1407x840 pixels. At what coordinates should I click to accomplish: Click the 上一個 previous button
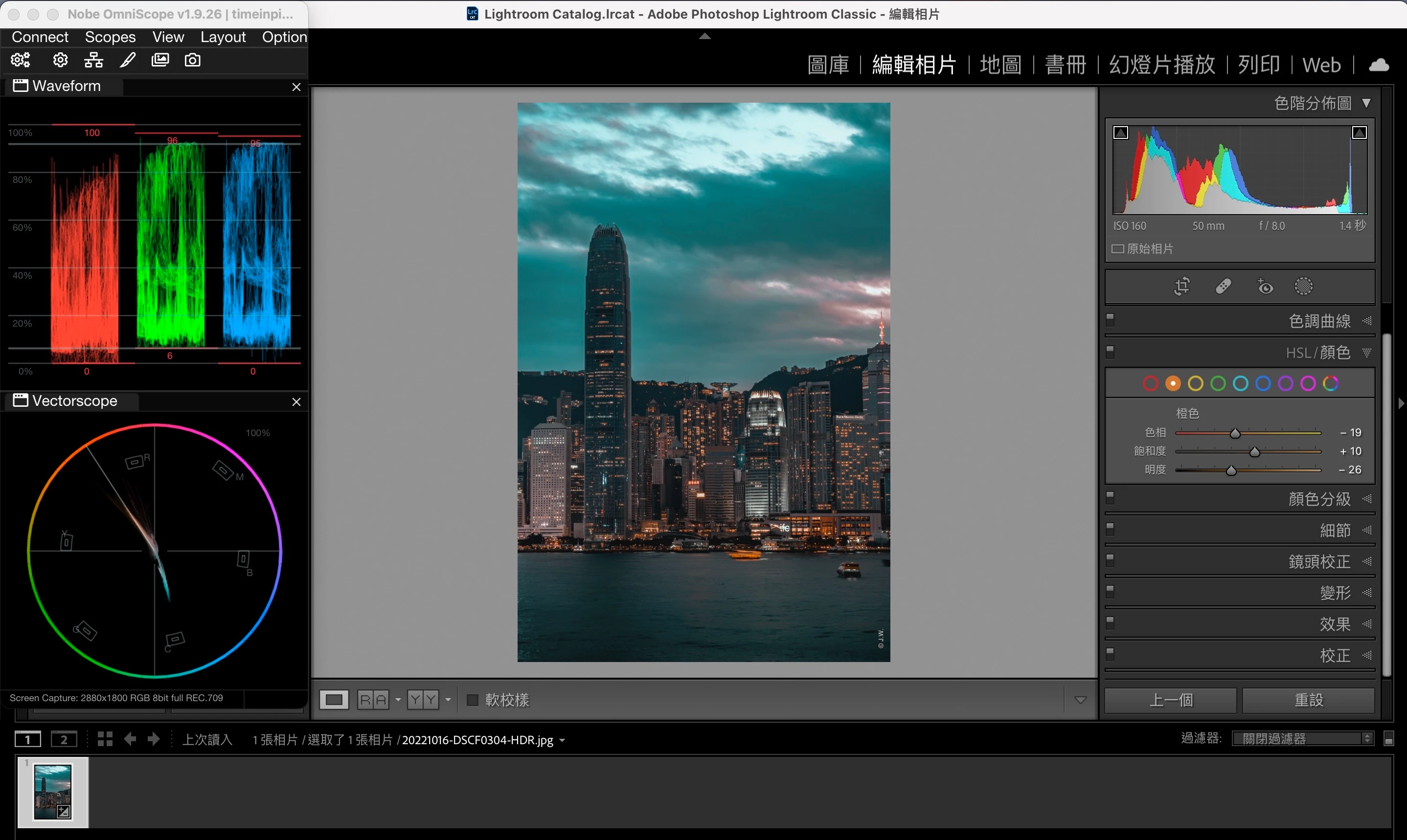[x=1170, y=700]
